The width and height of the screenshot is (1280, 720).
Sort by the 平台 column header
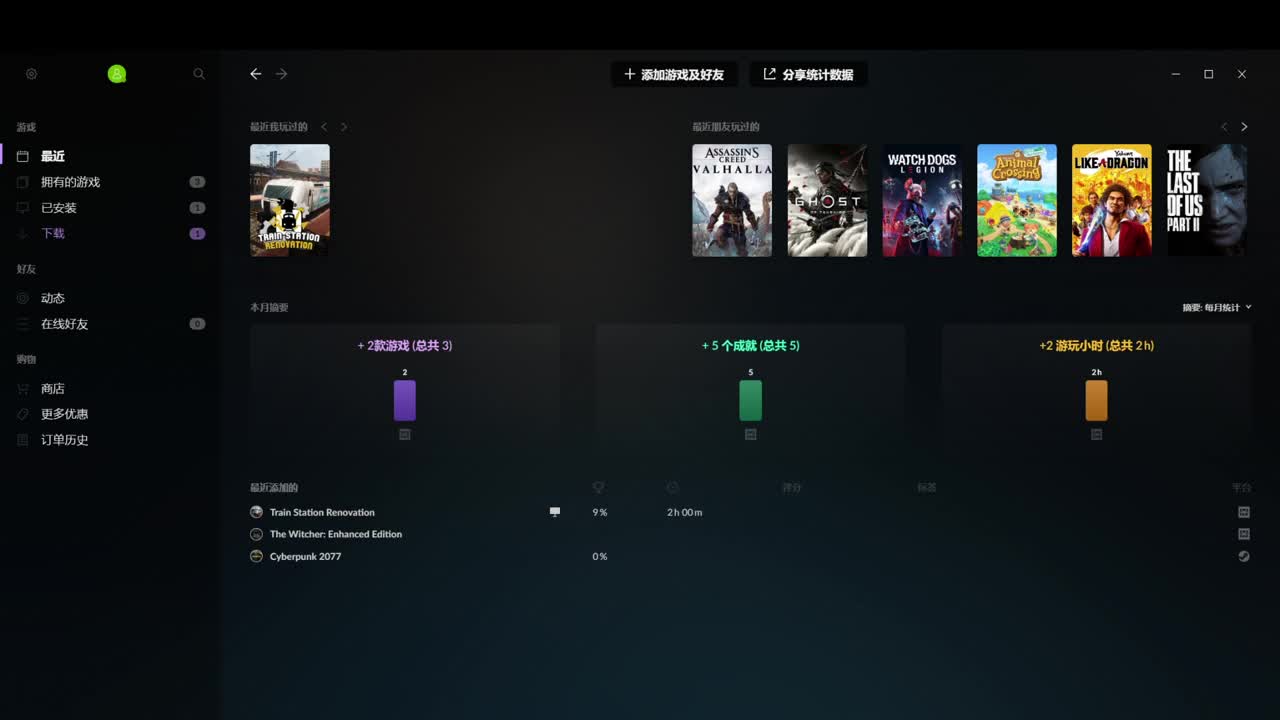point(1241,488)
